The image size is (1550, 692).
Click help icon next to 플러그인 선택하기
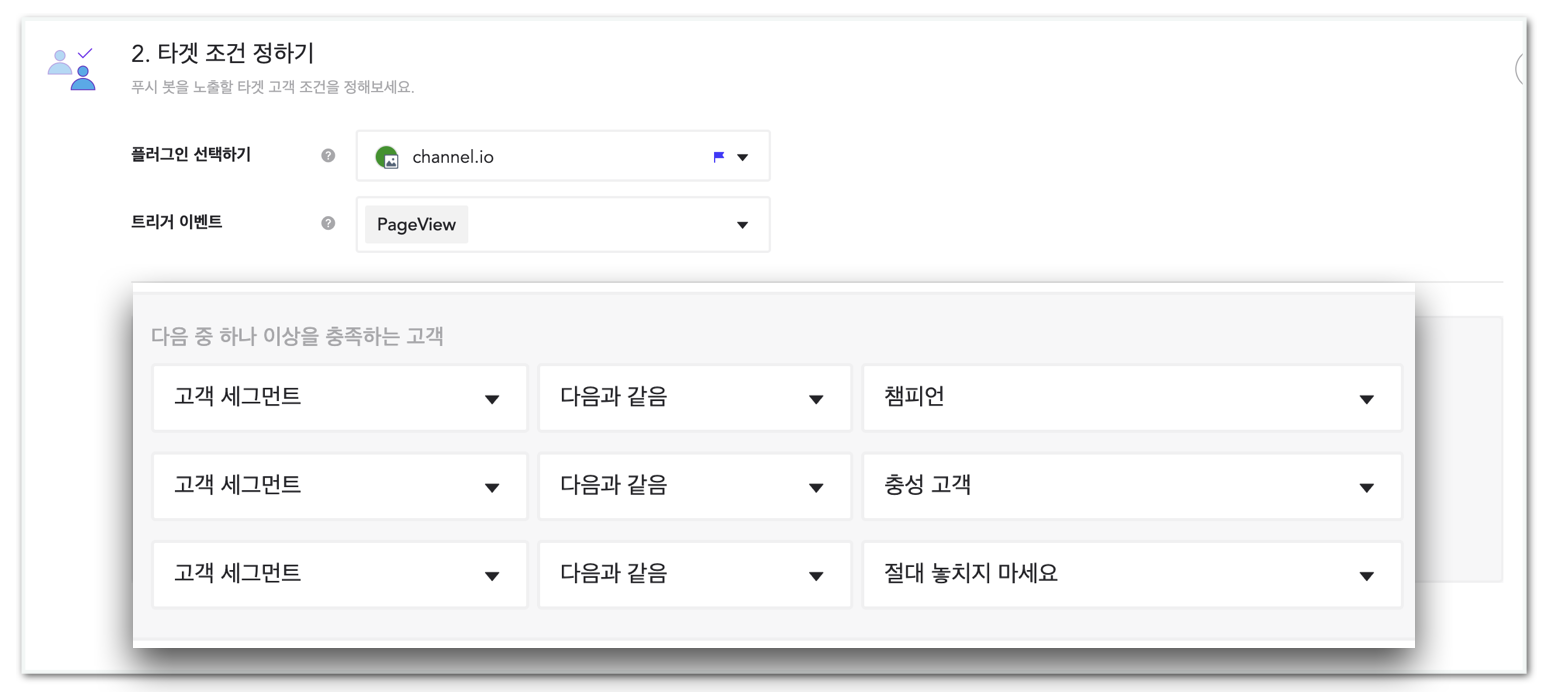328,156
